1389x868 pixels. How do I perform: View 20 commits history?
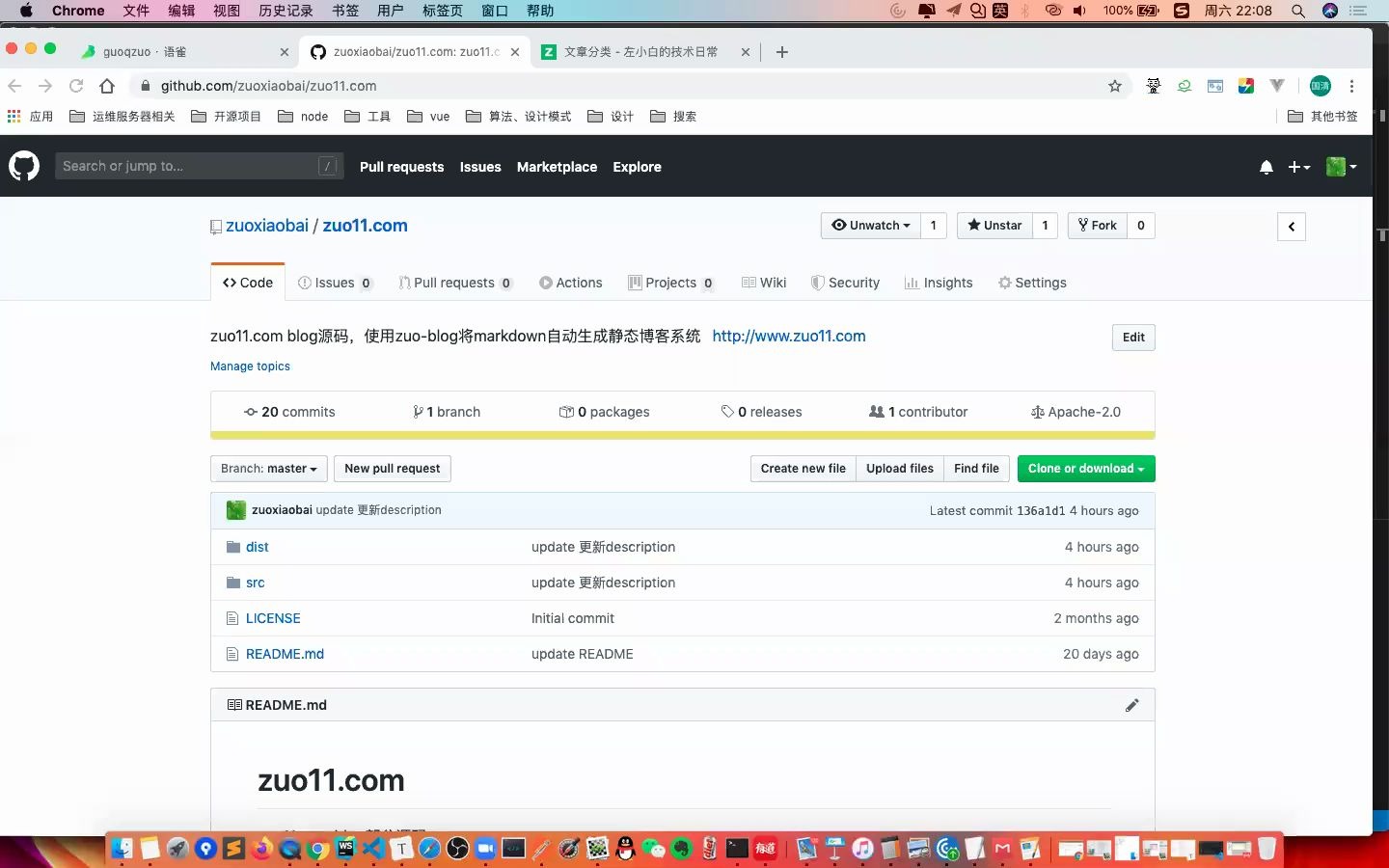289,412
